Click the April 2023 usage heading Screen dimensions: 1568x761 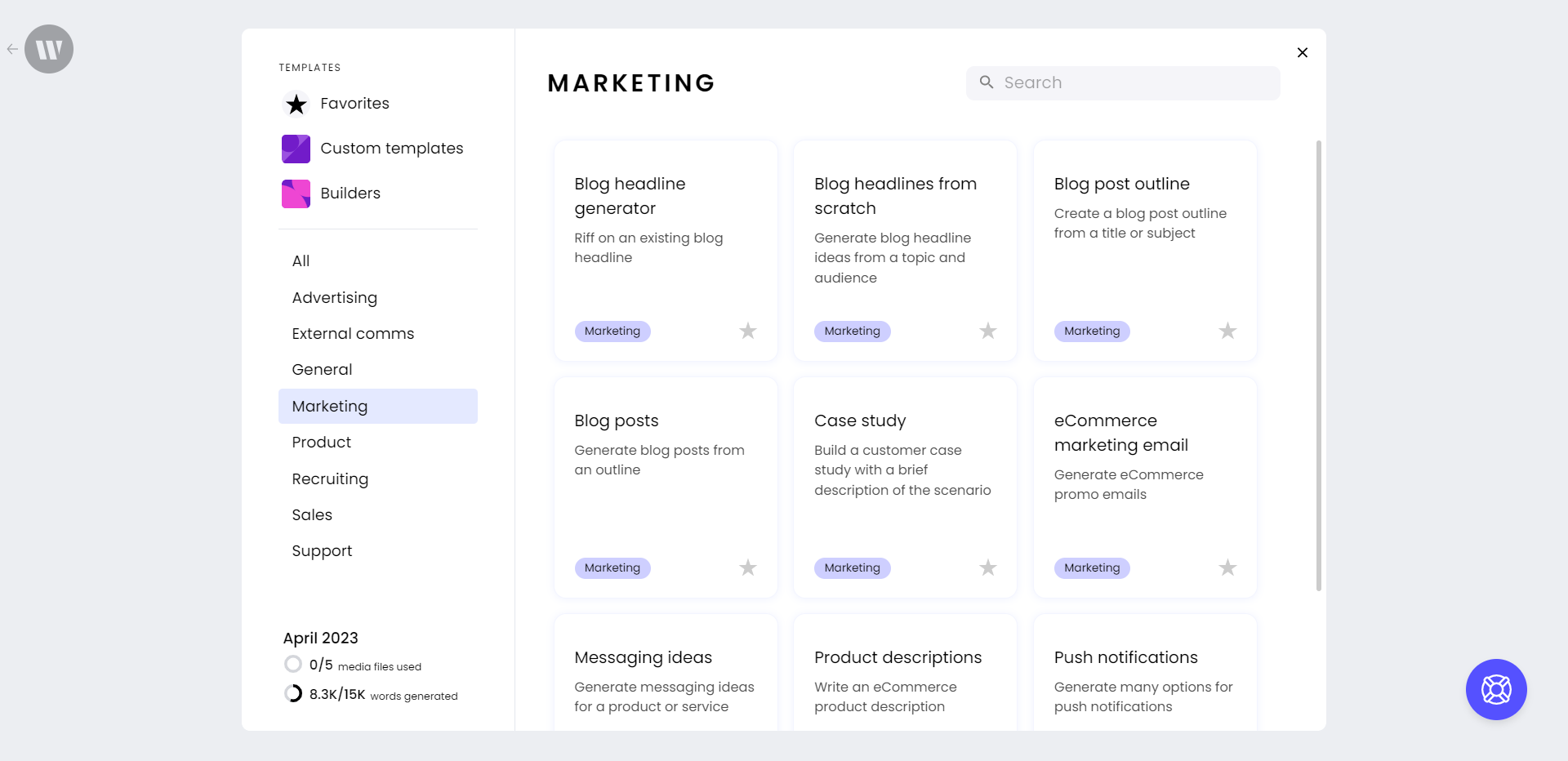pyautogui.click(x=320, y=638)
